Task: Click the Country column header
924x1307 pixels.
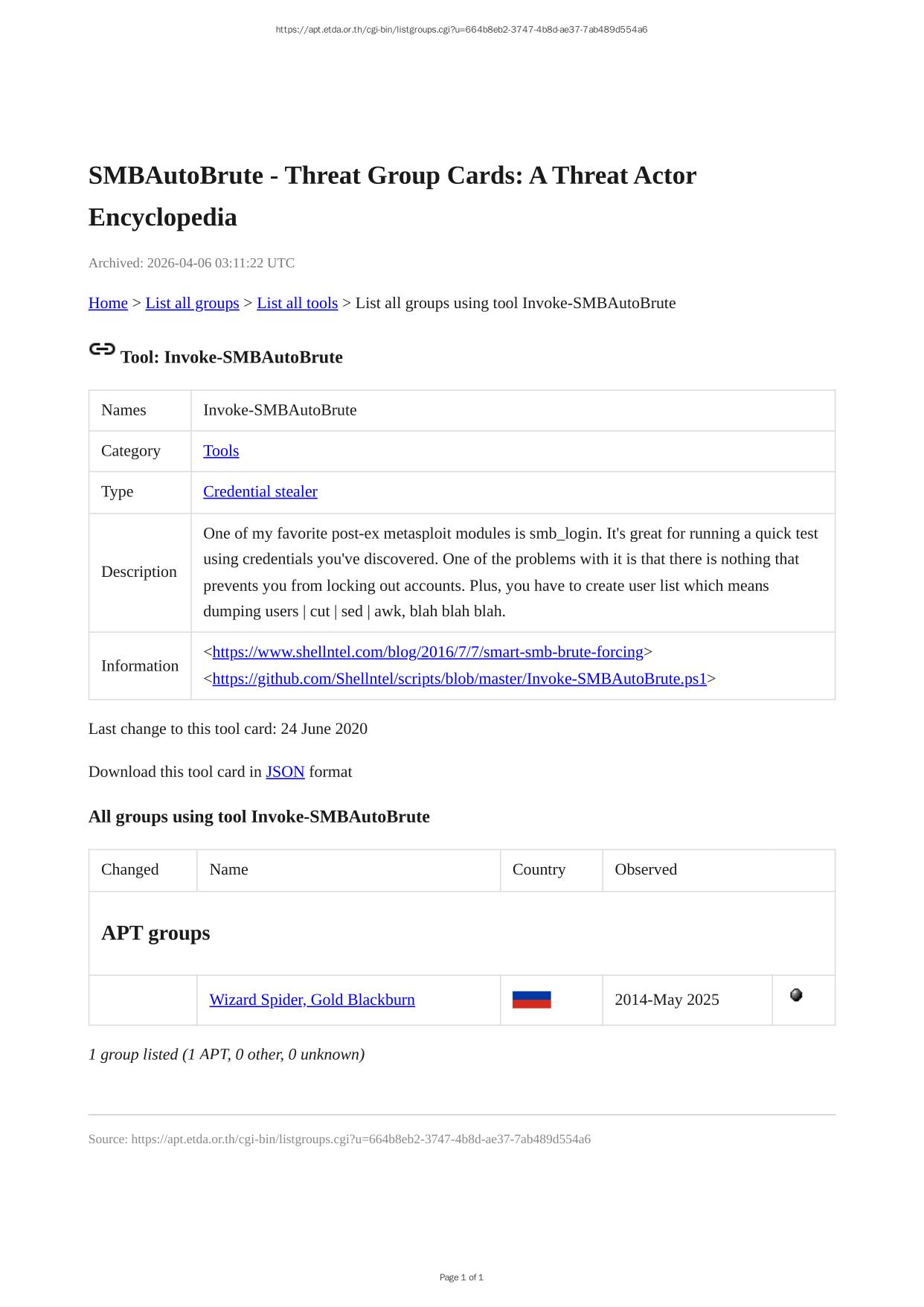Action: point(539,869)
